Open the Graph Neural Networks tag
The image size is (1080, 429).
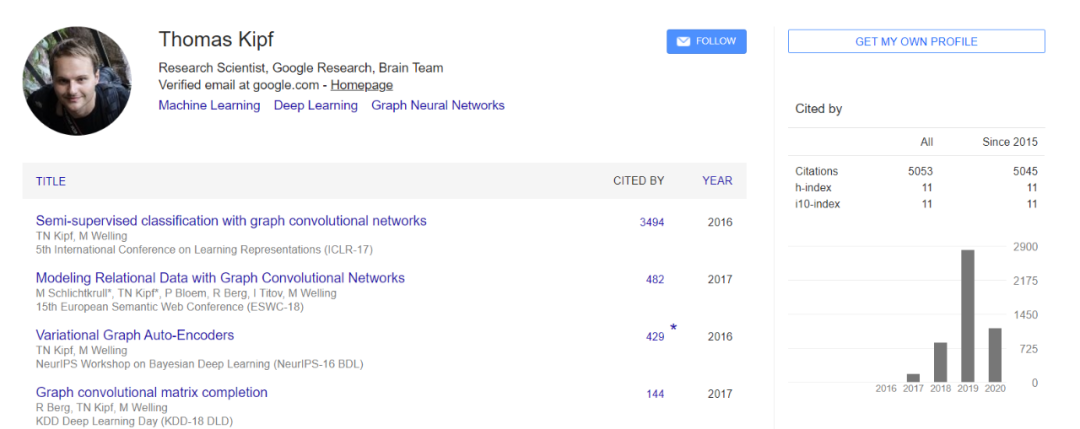[438, 105]
